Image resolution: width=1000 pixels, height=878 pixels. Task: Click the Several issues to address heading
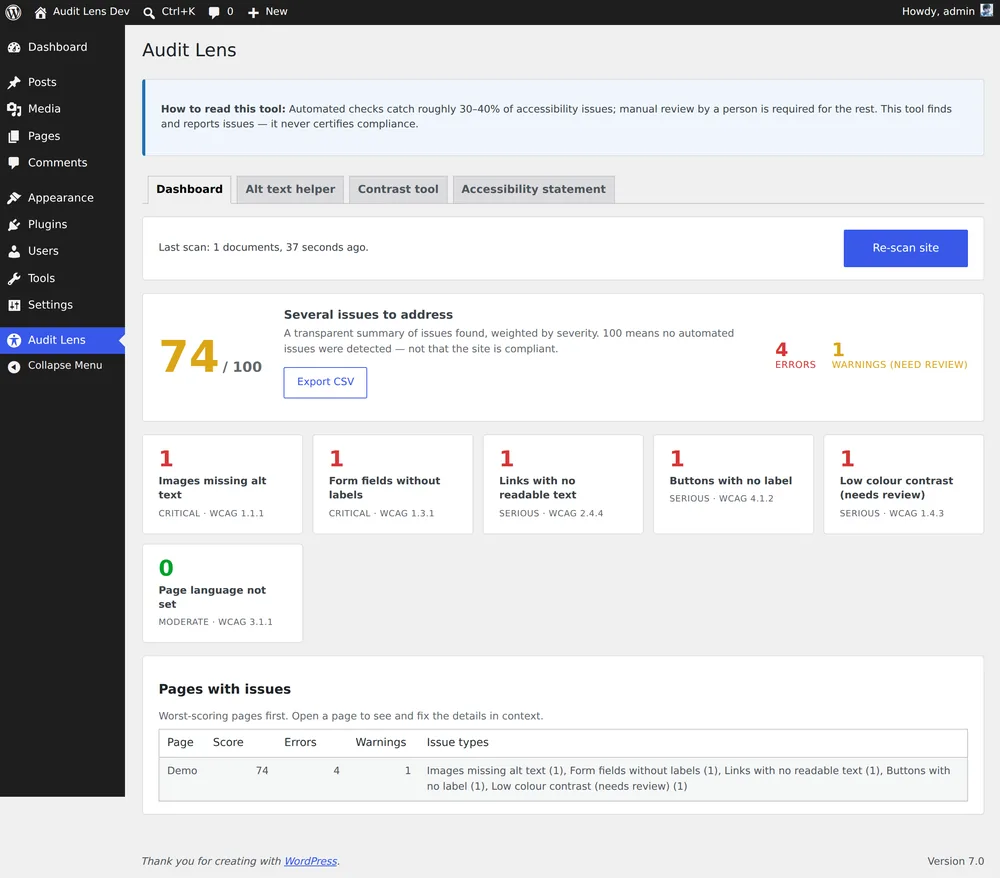[x=368, y=314]
